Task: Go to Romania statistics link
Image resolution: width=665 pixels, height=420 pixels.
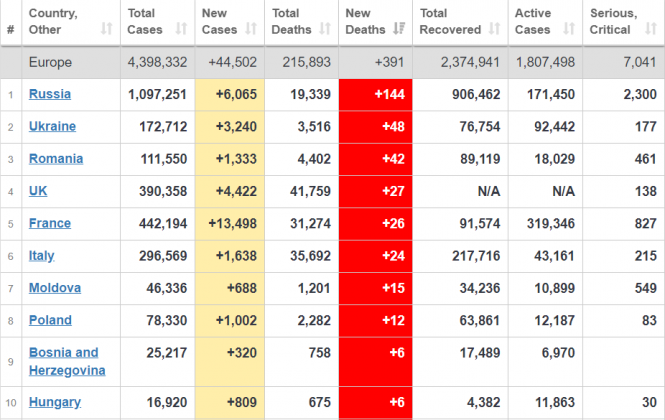Action: (x=55, y=159)
